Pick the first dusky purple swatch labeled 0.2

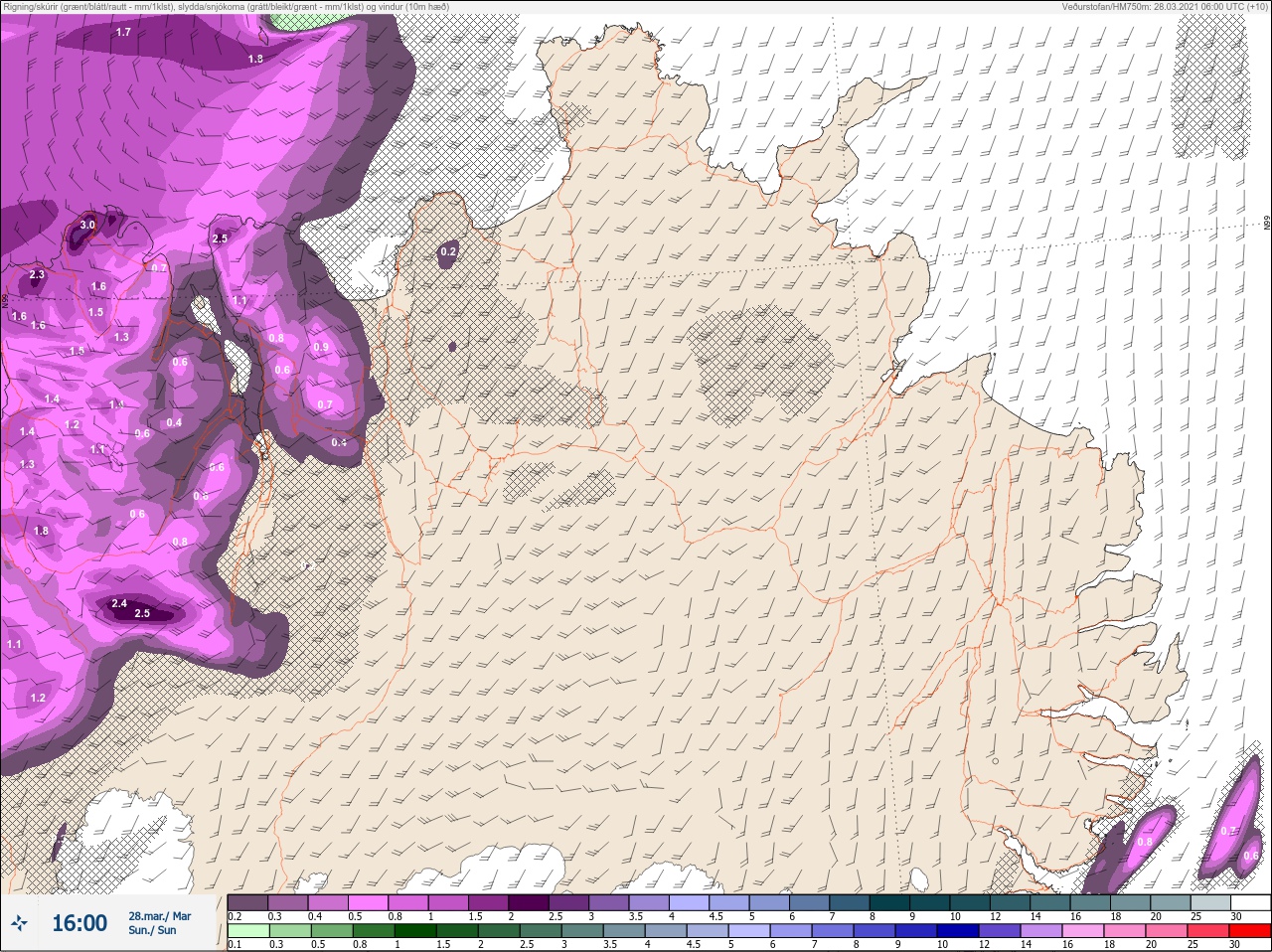coord(248,902)
